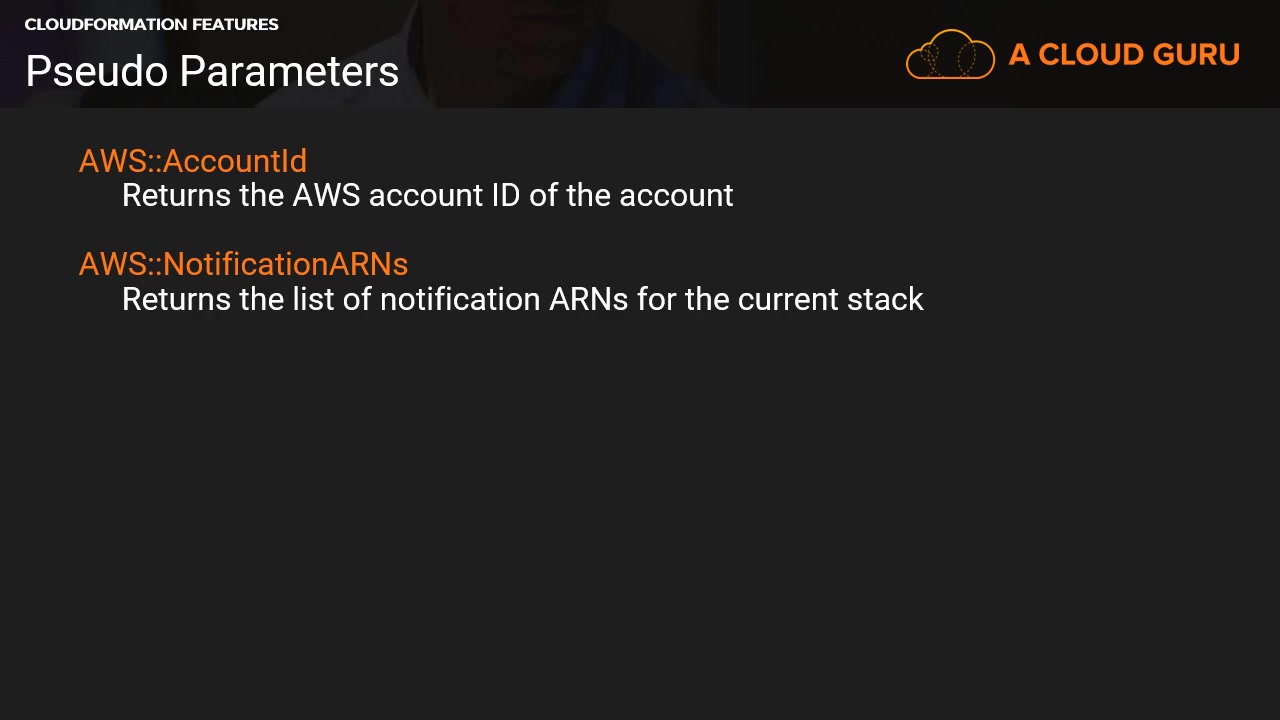Click "Parameters" in the slide title
Viewport: 1280px width, 720px height.
click(x=289, y=72)
